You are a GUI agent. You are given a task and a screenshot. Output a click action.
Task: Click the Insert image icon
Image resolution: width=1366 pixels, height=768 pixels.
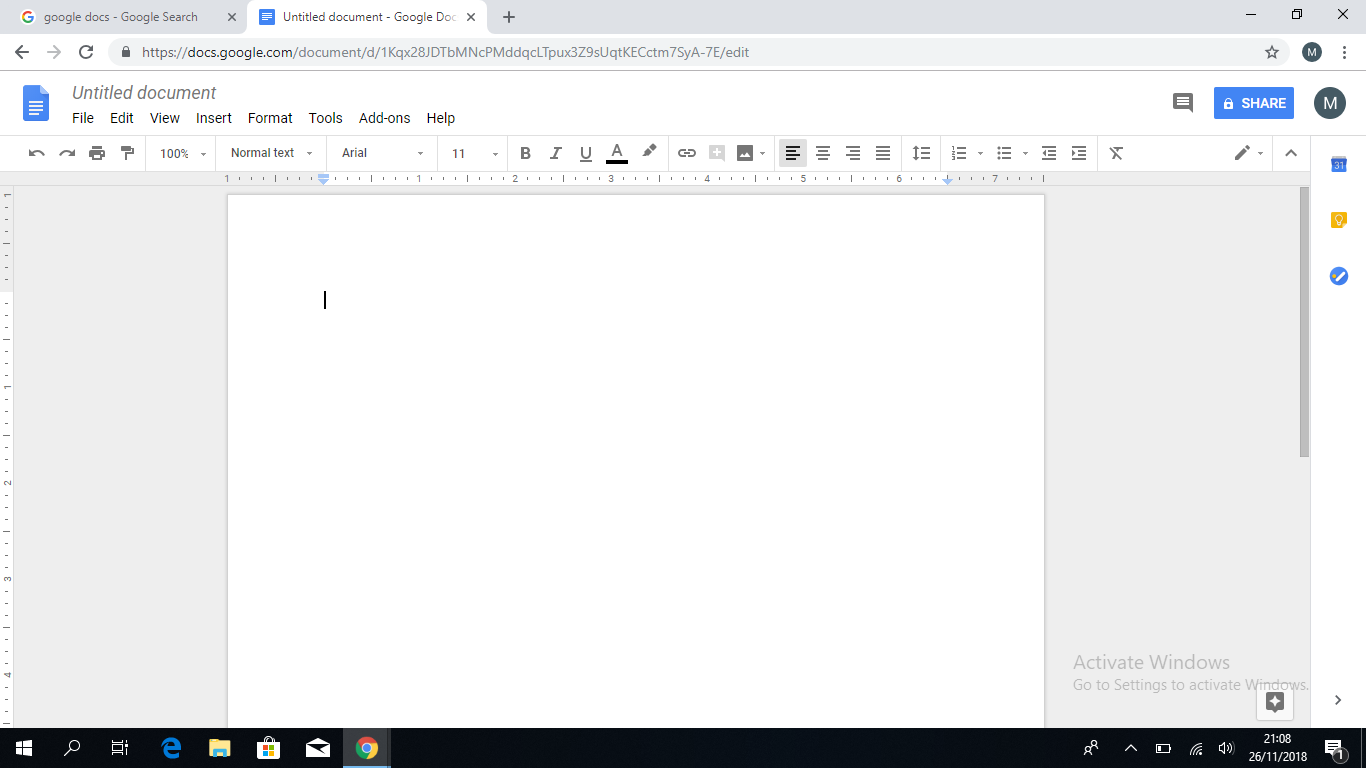[745, 153]
